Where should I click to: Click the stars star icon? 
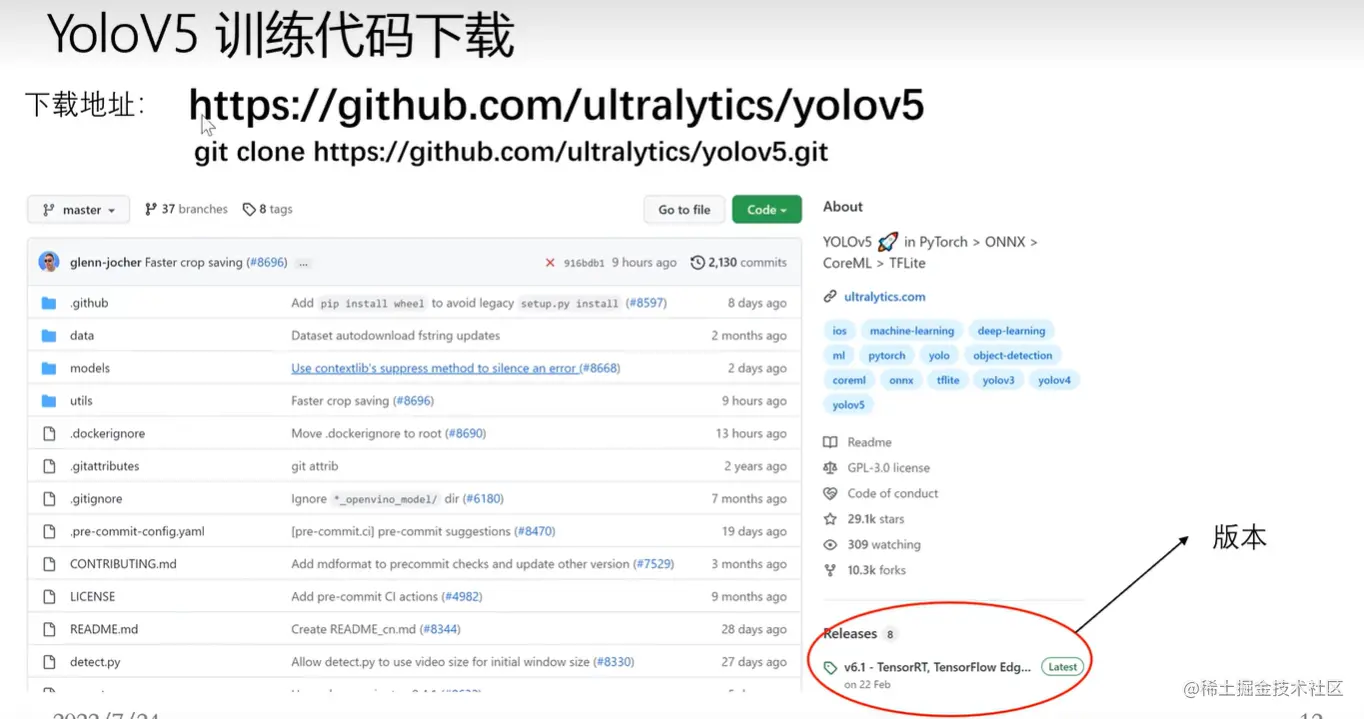(830, 519)
